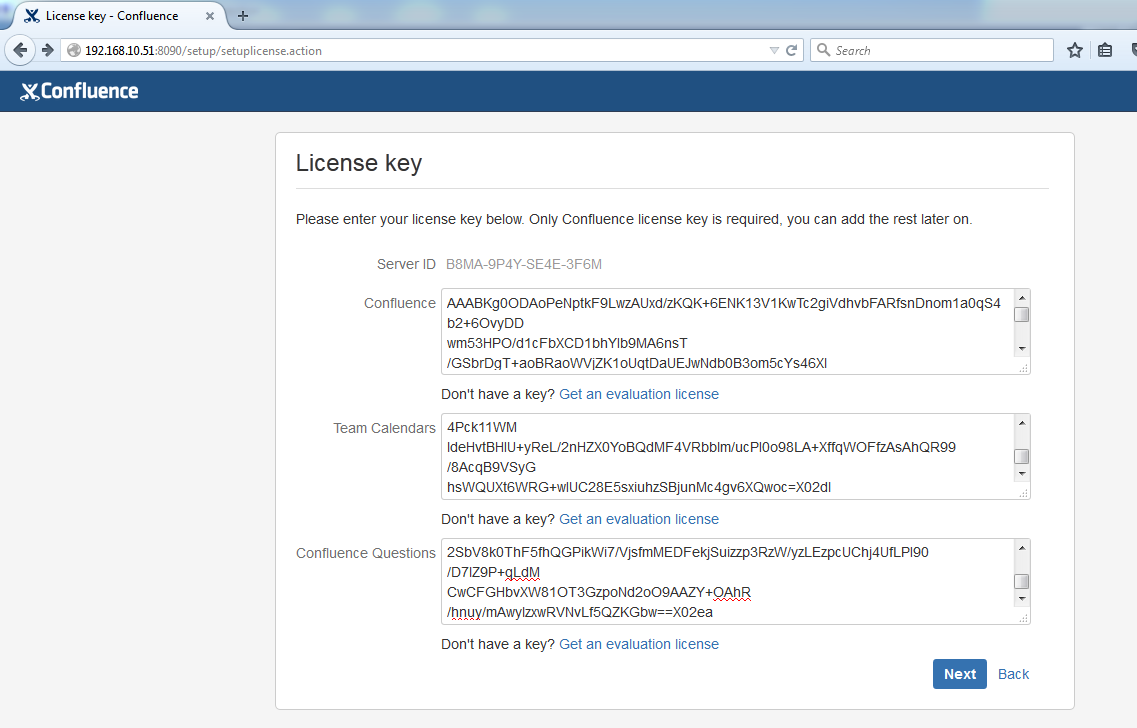Click the globe site identity icon
This screenshot has width=1137, height=728.
point(74,50)
